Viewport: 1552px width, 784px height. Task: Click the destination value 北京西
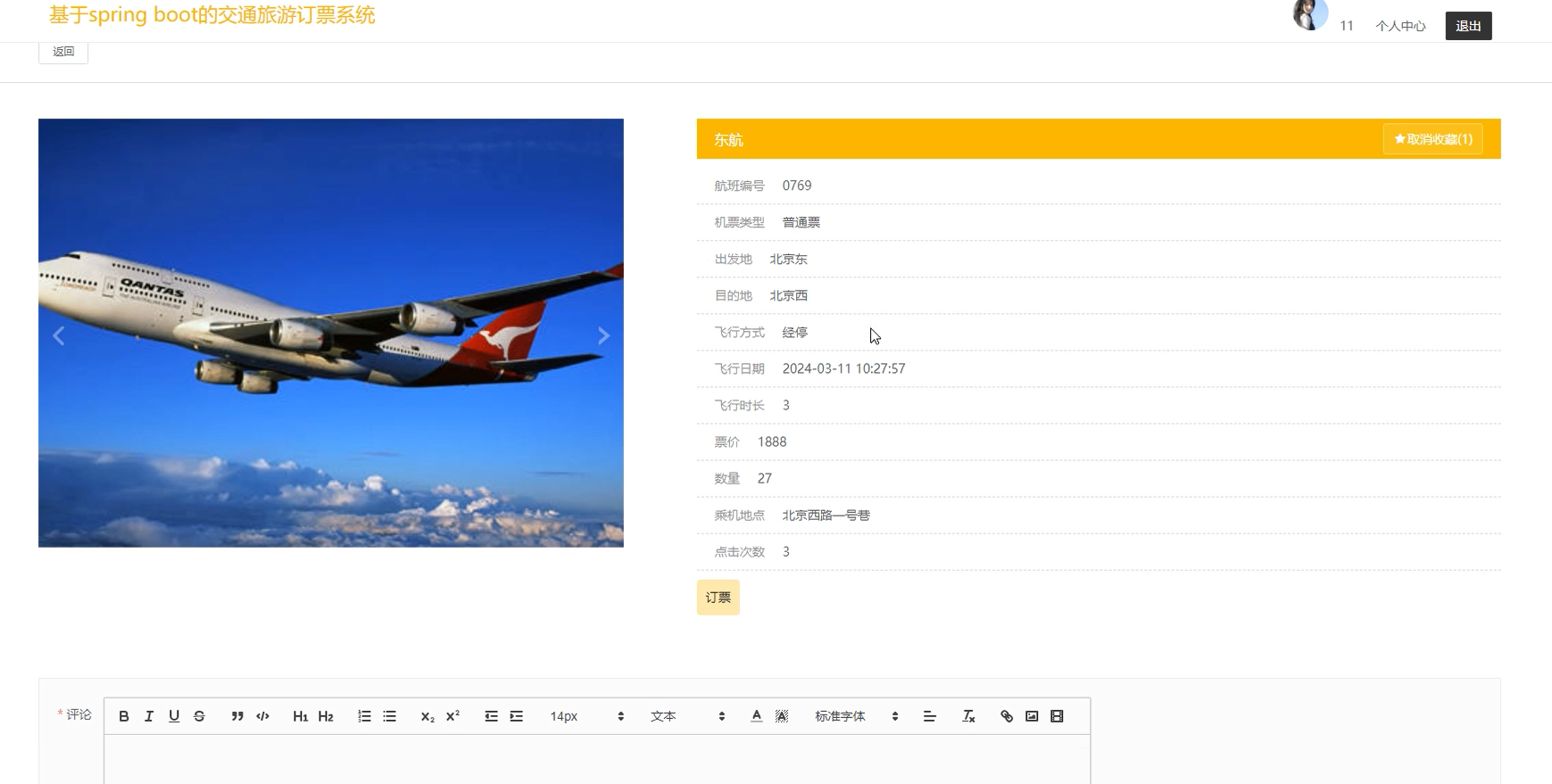pyautogui.click(x=789, y=295)
